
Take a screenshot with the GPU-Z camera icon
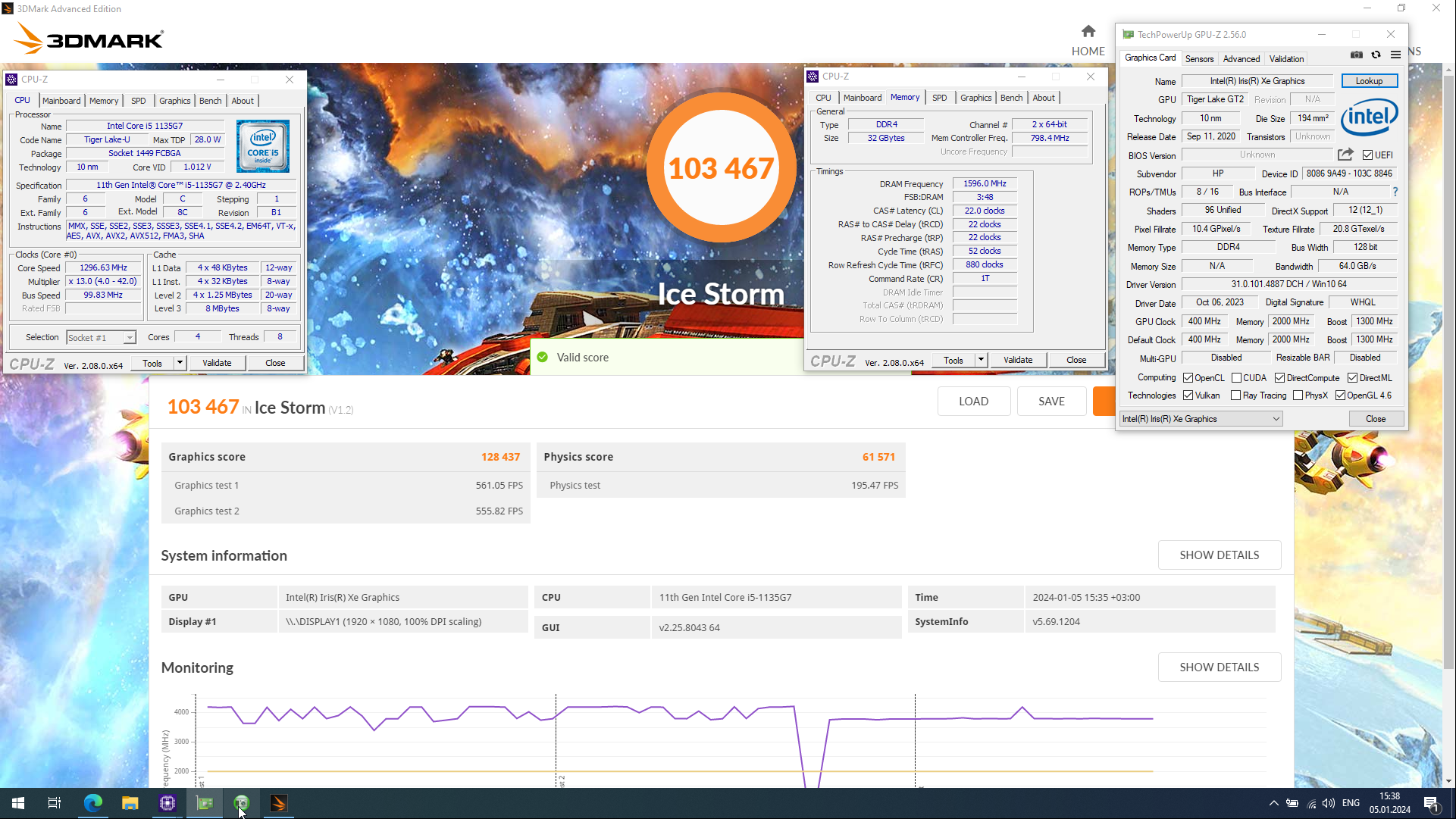click(1357, 55)
